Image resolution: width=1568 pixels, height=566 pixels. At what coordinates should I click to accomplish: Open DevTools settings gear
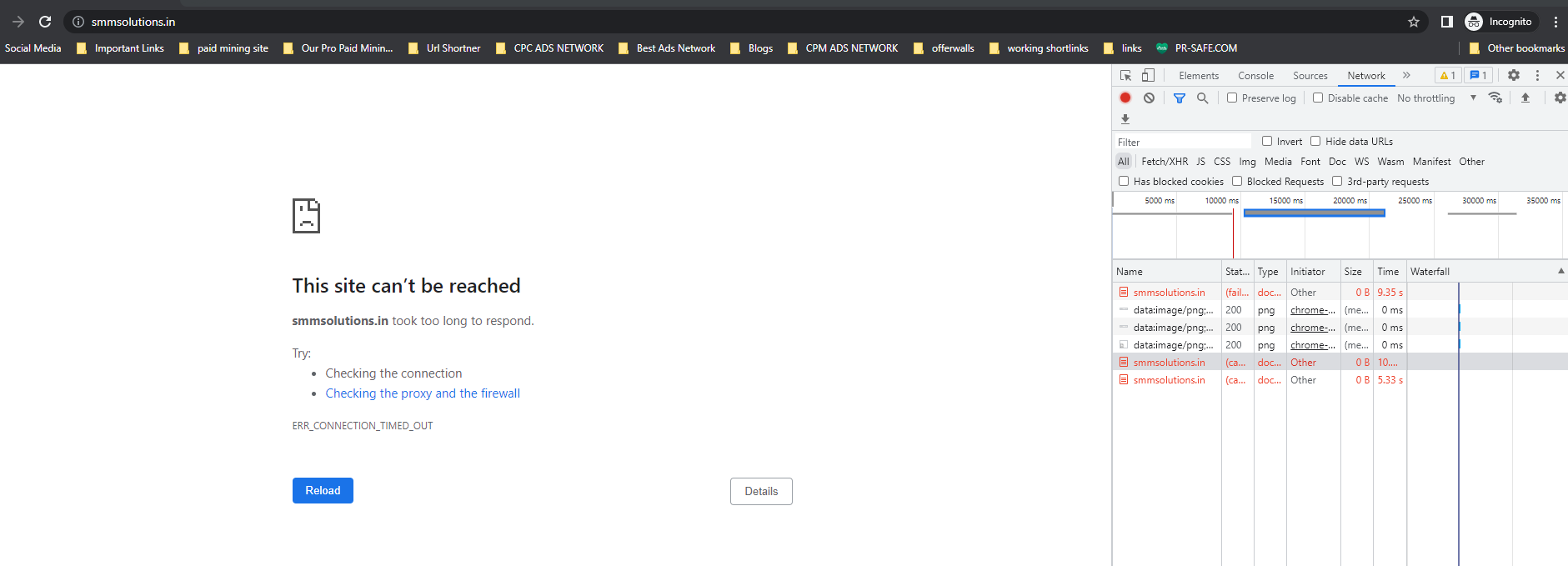(1514, 75)
